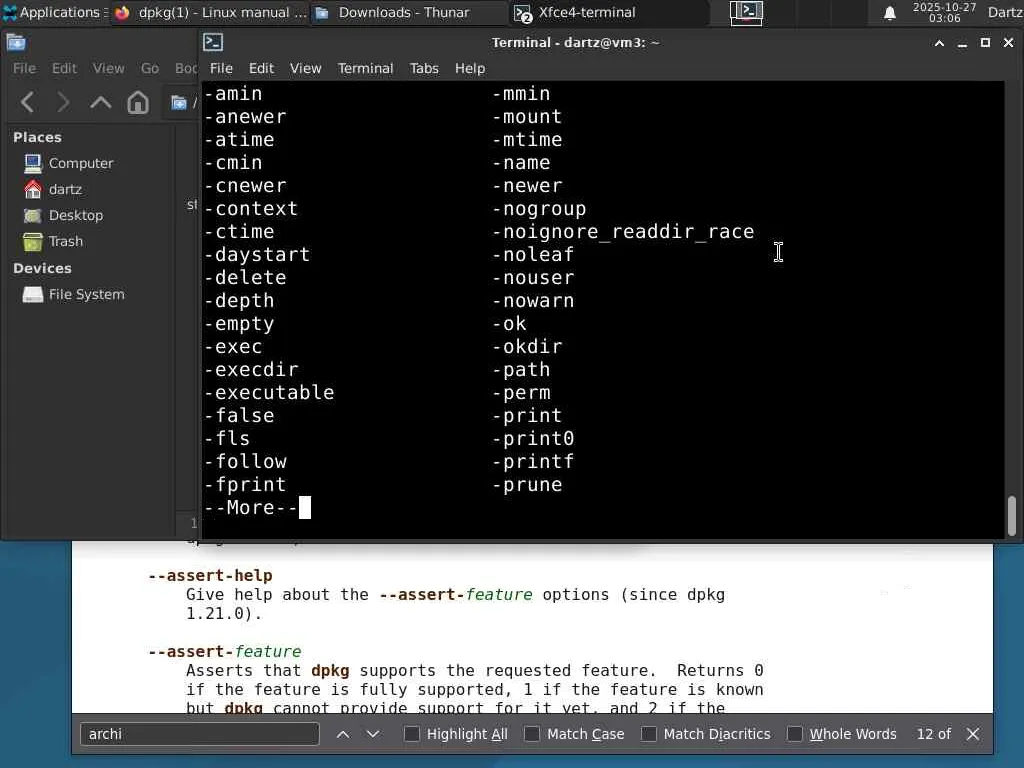Click the terminal scrollbar handle

[x=1012, y=515]
